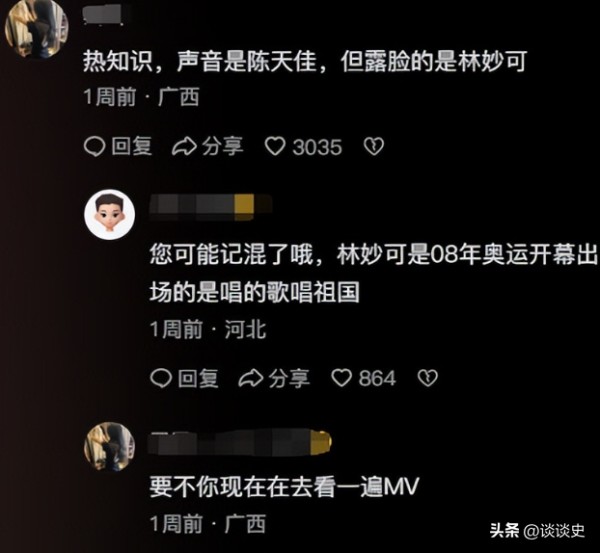This screenshot has height=553, width=600.
Task: Open the blurred username of the top commenter
Action: [103, 15]
